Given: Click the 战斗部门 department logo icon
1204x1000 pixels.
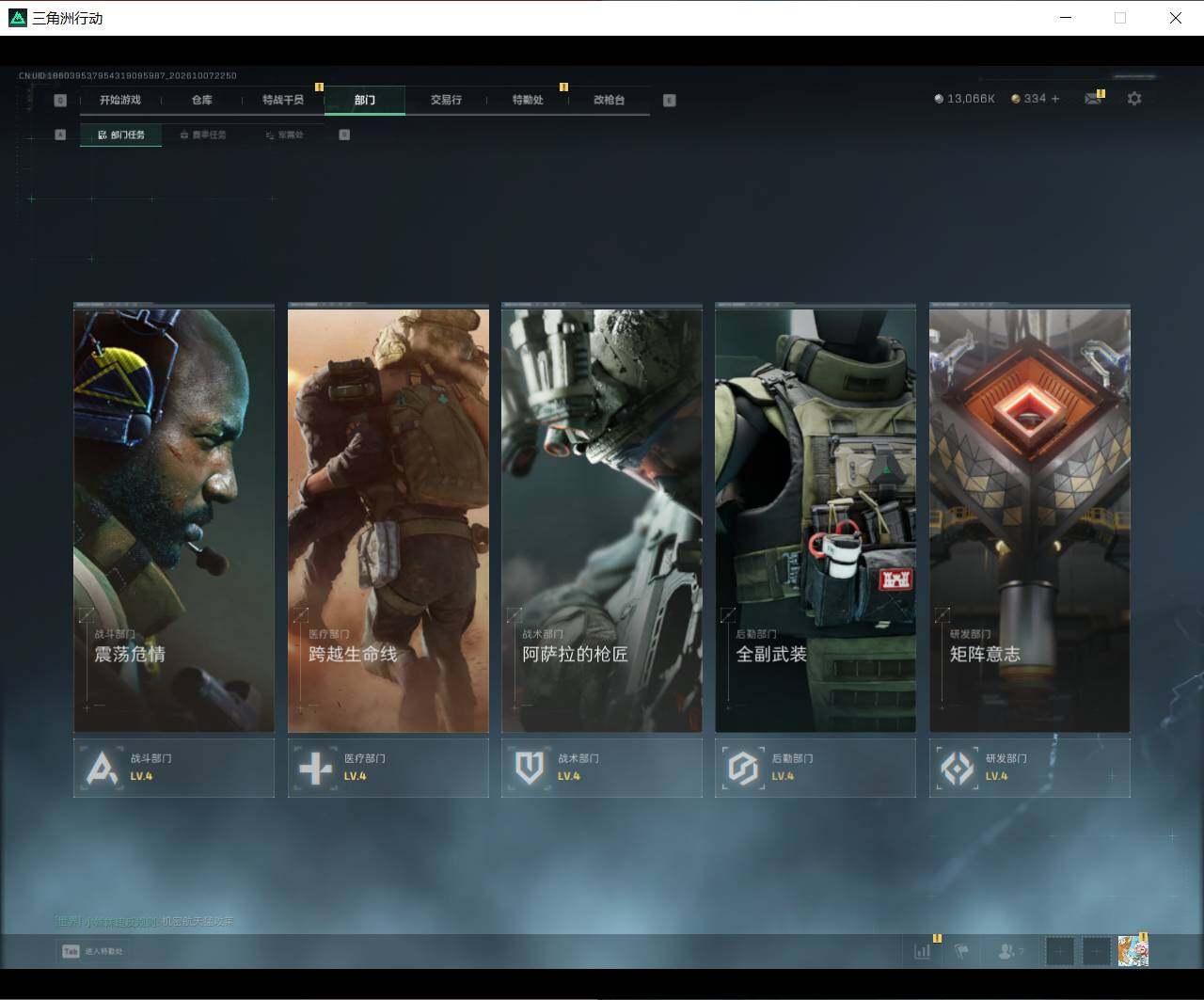Looking at the screenshot, I should (x=102, y=768).
